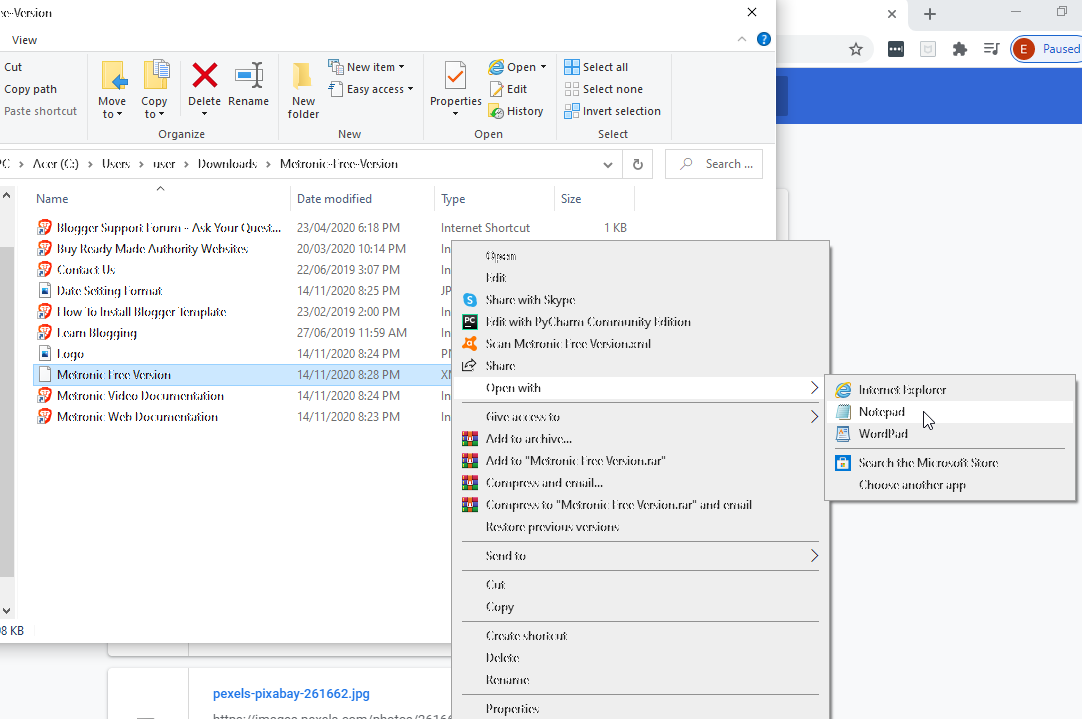Click the Copy to folder icon
Image resolution: width=1082 pixels, height=719 pixels.
coord(156,75)
